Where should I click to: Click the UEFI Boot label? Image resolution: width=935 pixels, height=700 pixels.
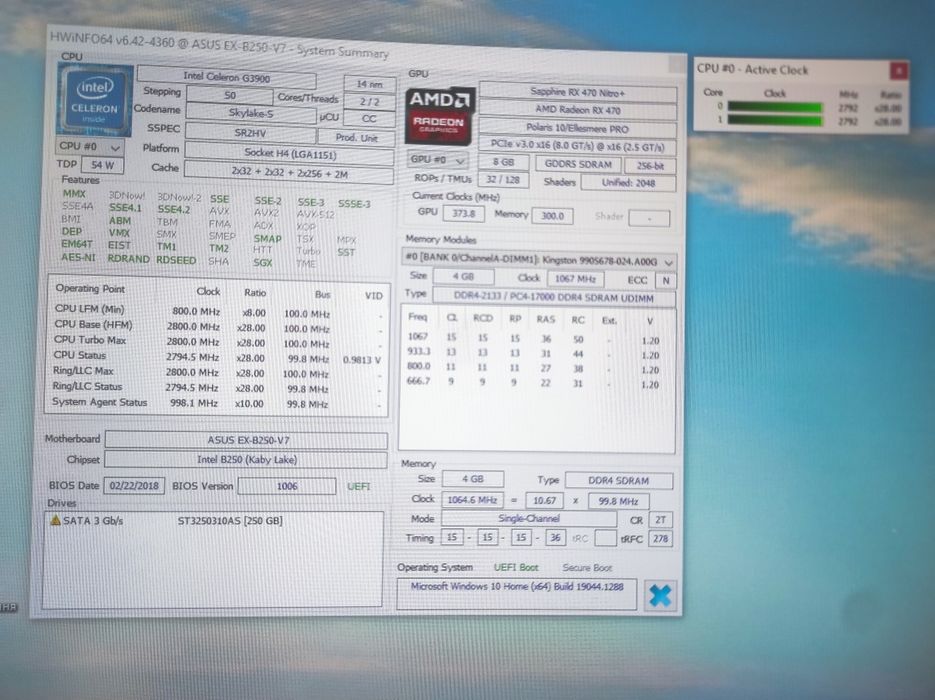(x=516, y=567)
